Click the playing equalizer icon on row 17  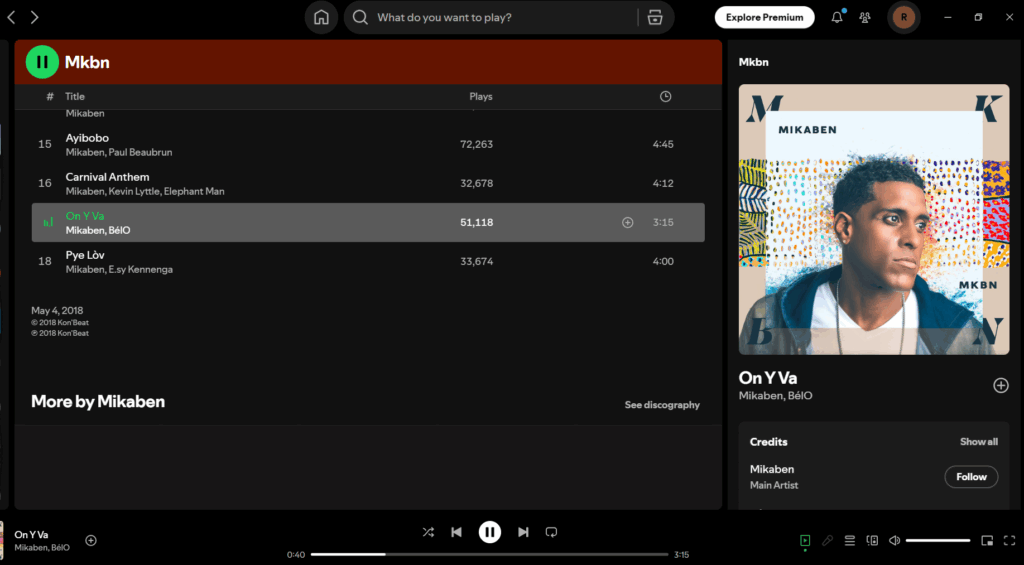click(x=48, y=223)
